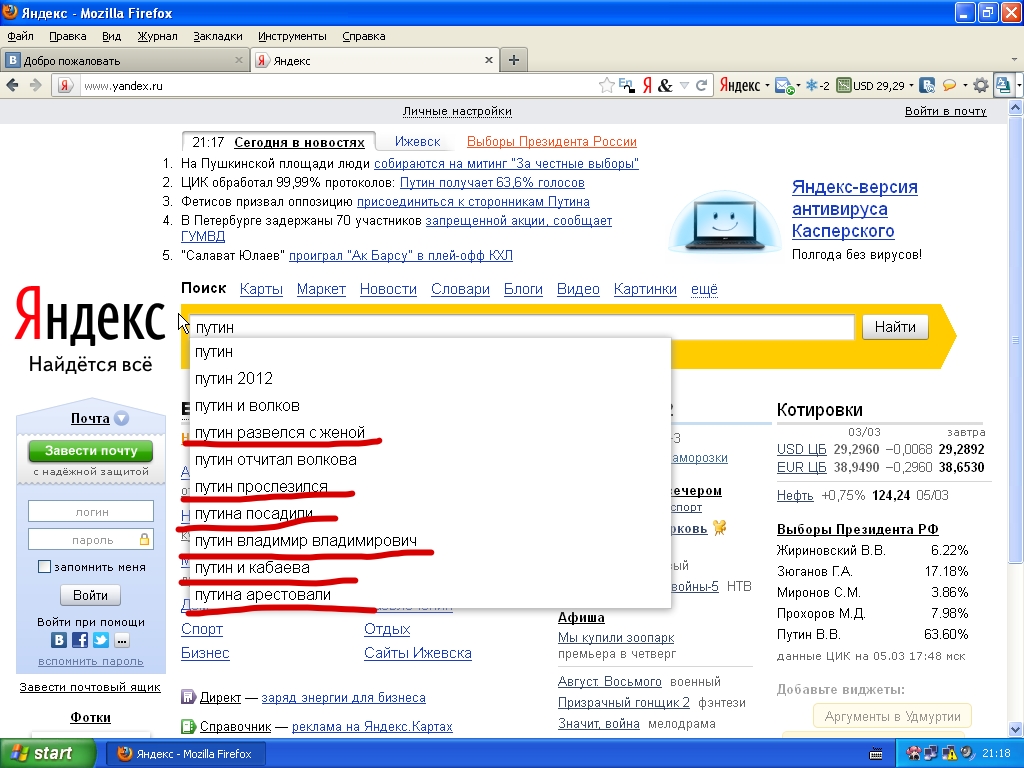The width and height of the screenshot is (1024, 768).
Task: Log in with the Facebook icon
Action: (80, 640)
